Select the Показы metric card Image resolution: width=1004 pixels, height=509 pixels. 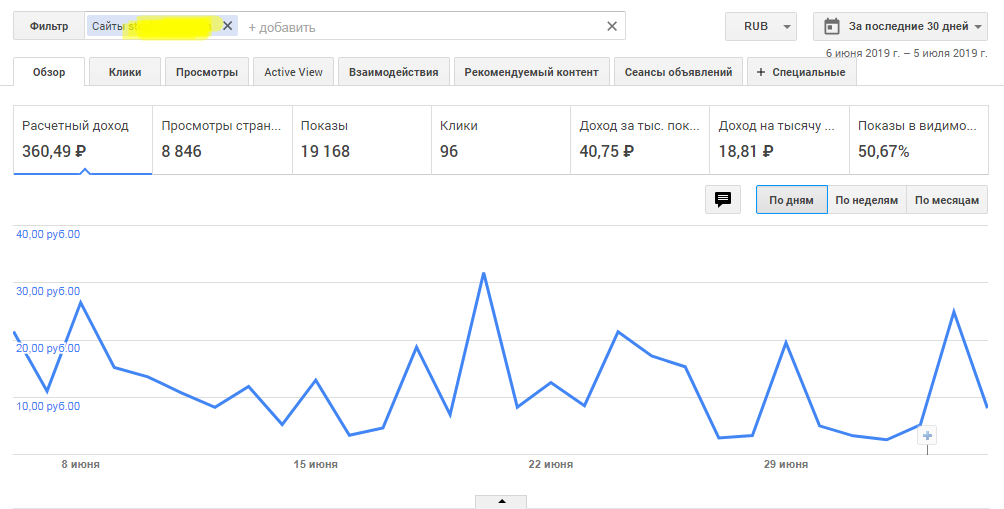[362, 140]
